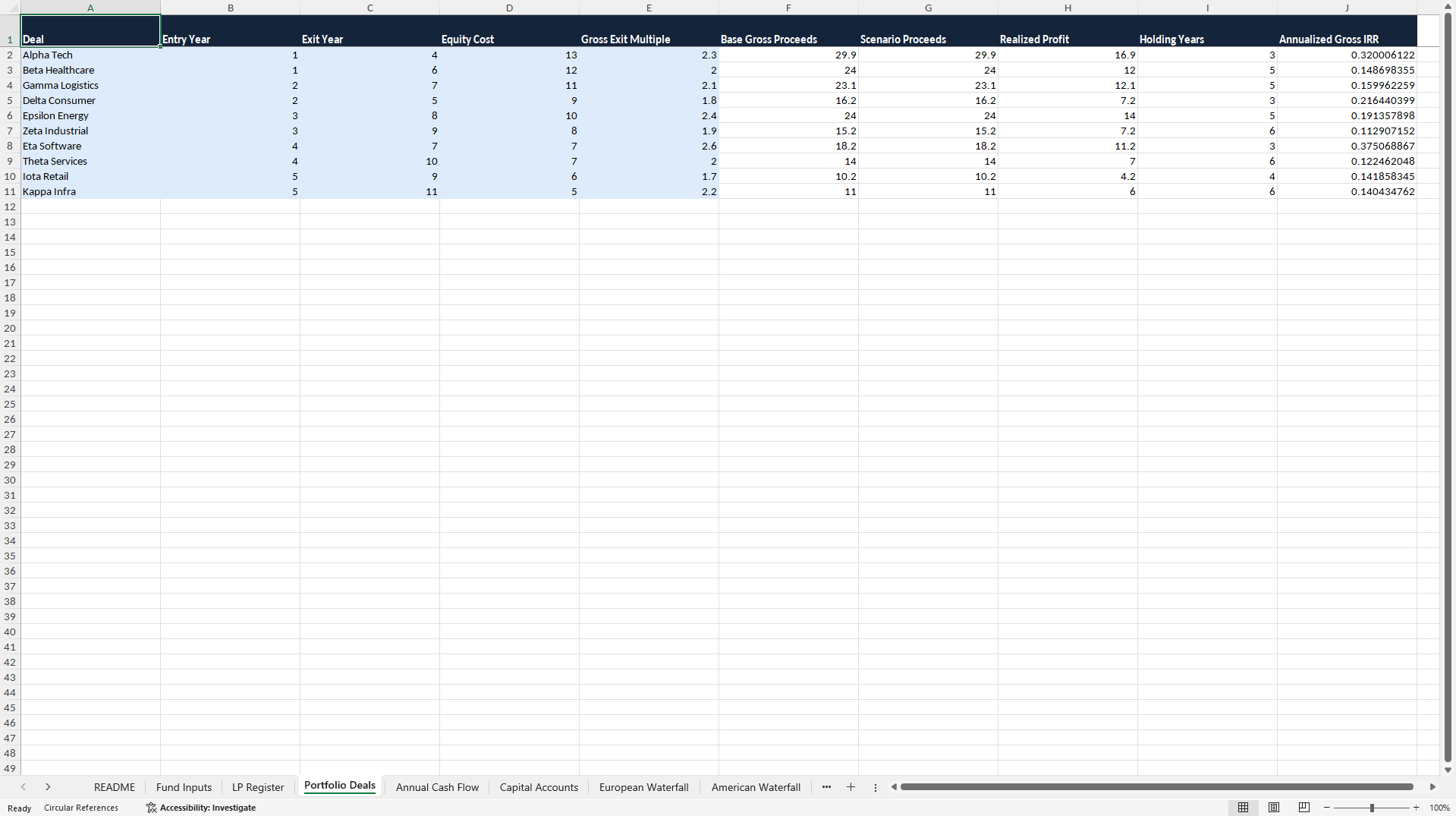
Task: Select column J header
Action: coord(1347,8)
